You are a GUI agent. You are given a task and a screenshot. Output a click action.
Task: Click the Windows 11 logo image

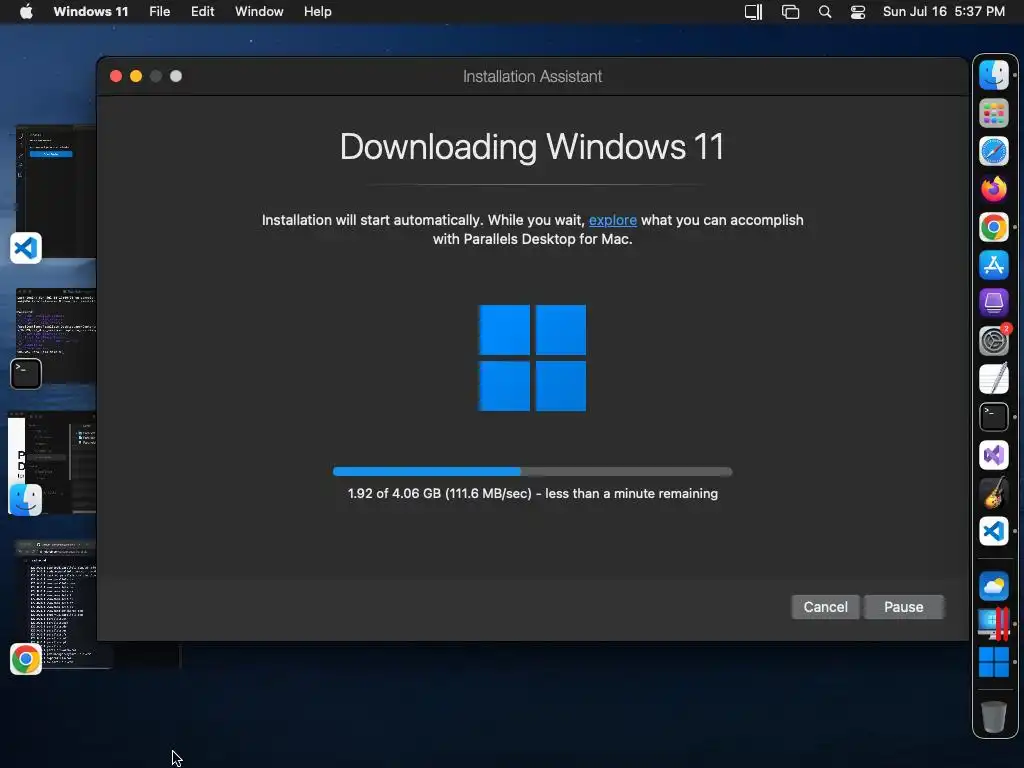click(532, 358)
